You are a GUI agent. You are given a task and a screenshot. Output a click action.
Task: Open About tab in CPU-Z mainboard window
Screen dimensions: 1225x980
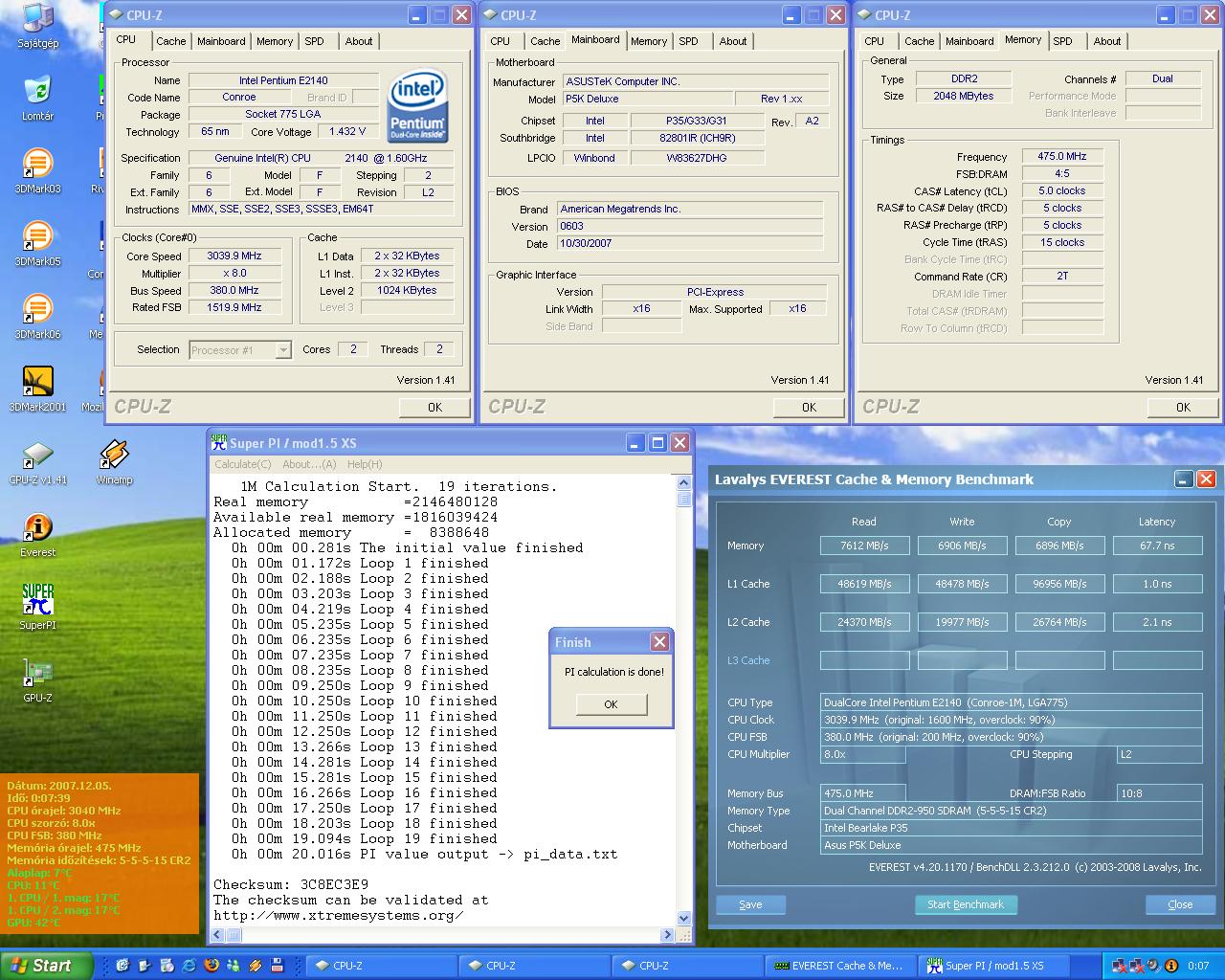coord(733,41)
